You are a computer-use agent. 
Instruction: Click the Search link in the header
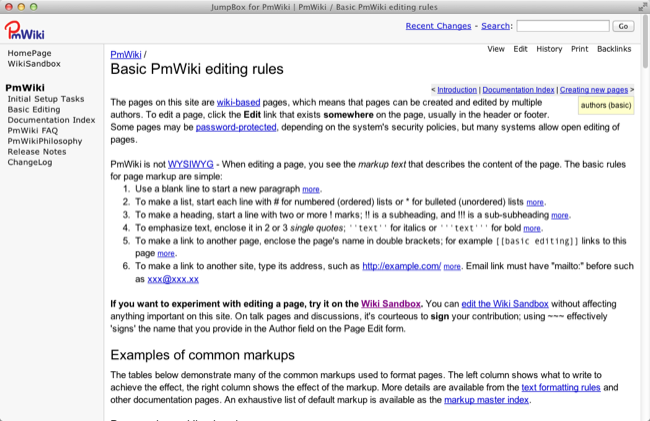tap(495, 26)
